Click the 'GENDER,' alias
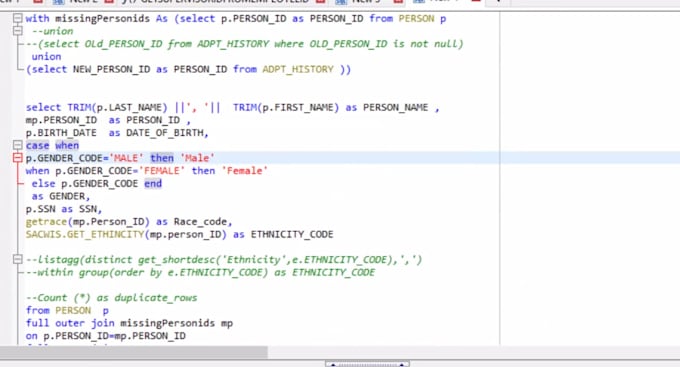Screen dimensions: 680x367 coord(69,197)
